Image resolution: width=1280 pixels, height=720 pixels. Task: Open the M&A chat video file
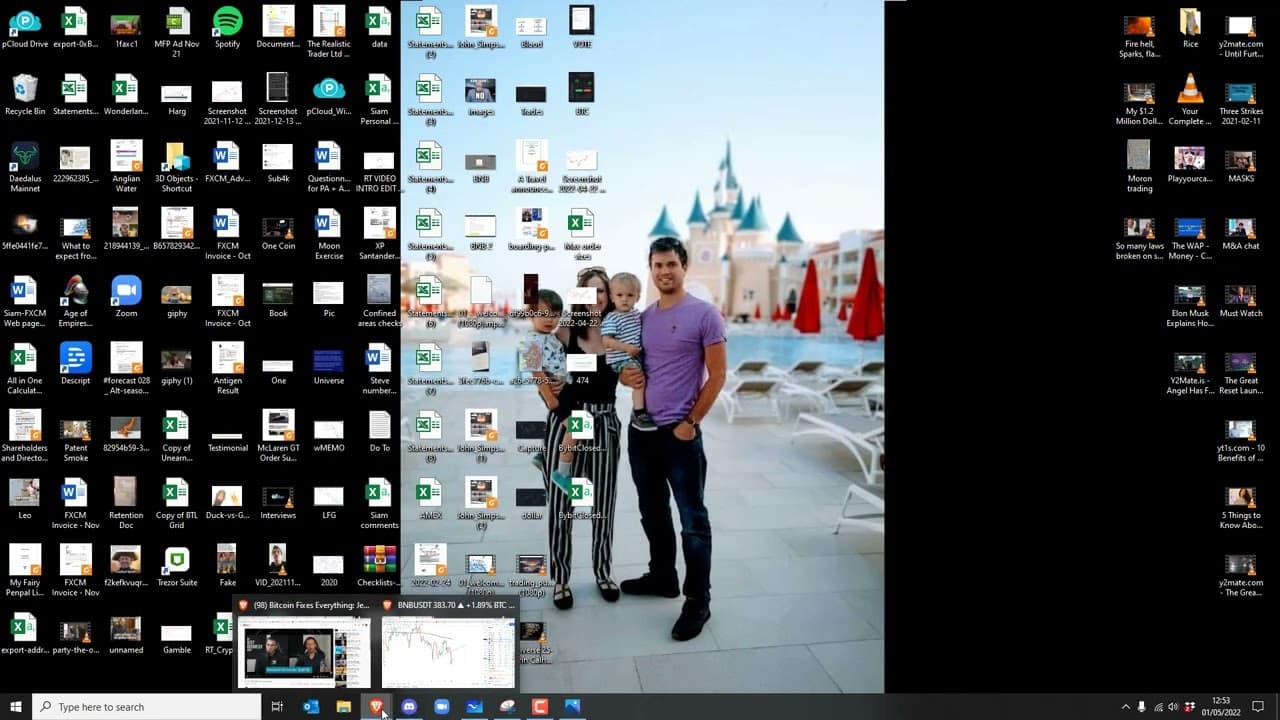1241,234
